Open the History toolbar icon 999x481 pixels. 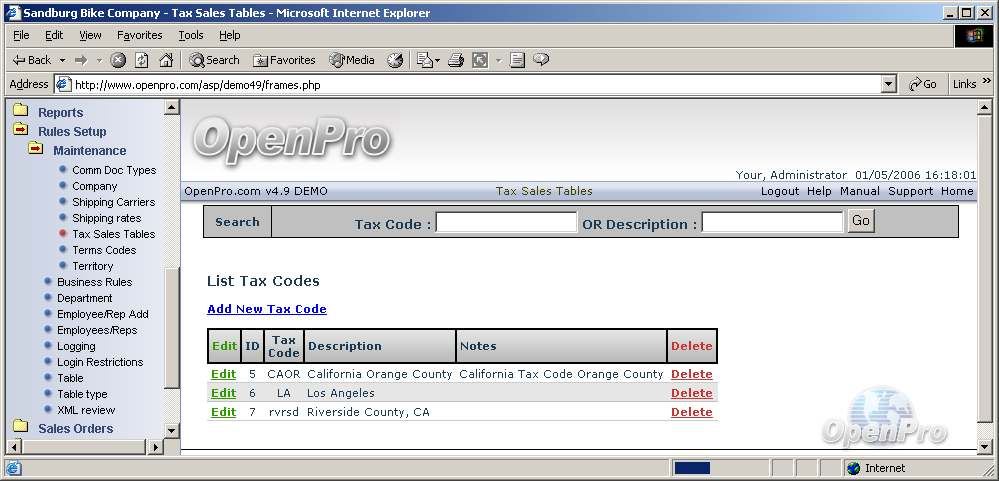[395, 60]
